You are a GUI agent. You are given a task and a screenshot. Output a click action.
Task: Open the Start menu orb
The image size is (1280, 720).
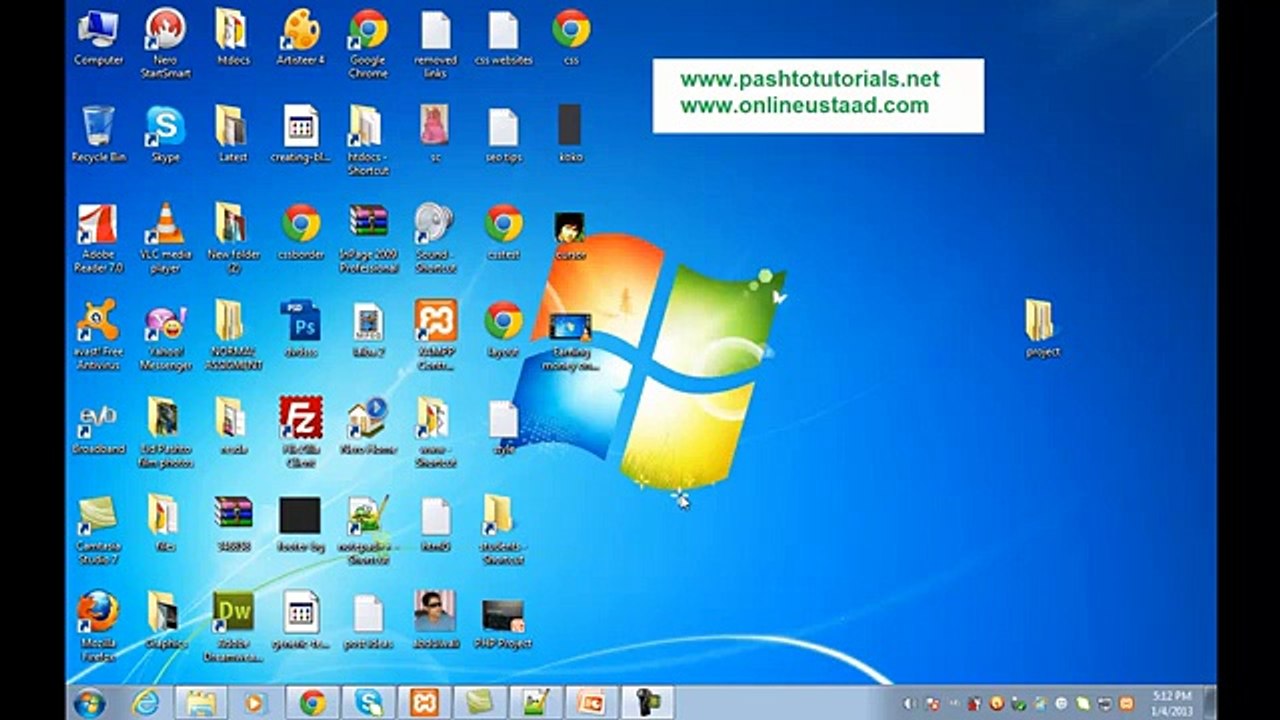coord(89,702)
